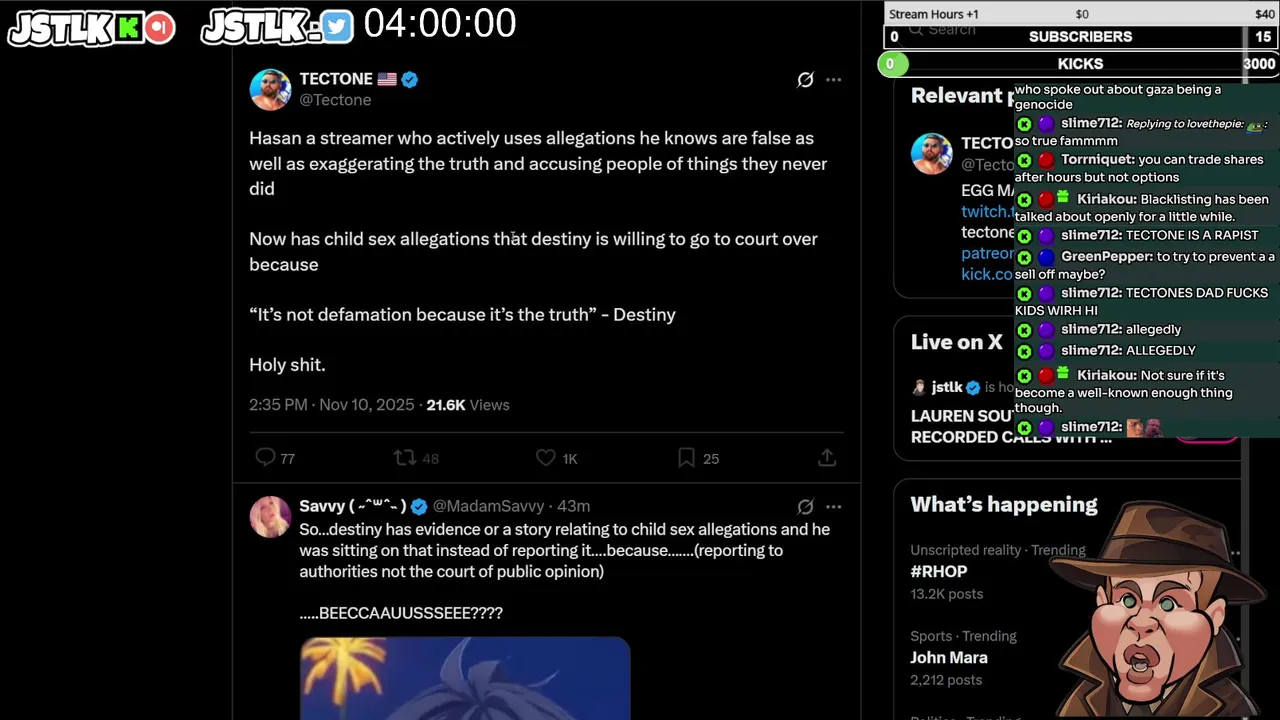Click the TECTONE avatar in Relevant people

931,153
